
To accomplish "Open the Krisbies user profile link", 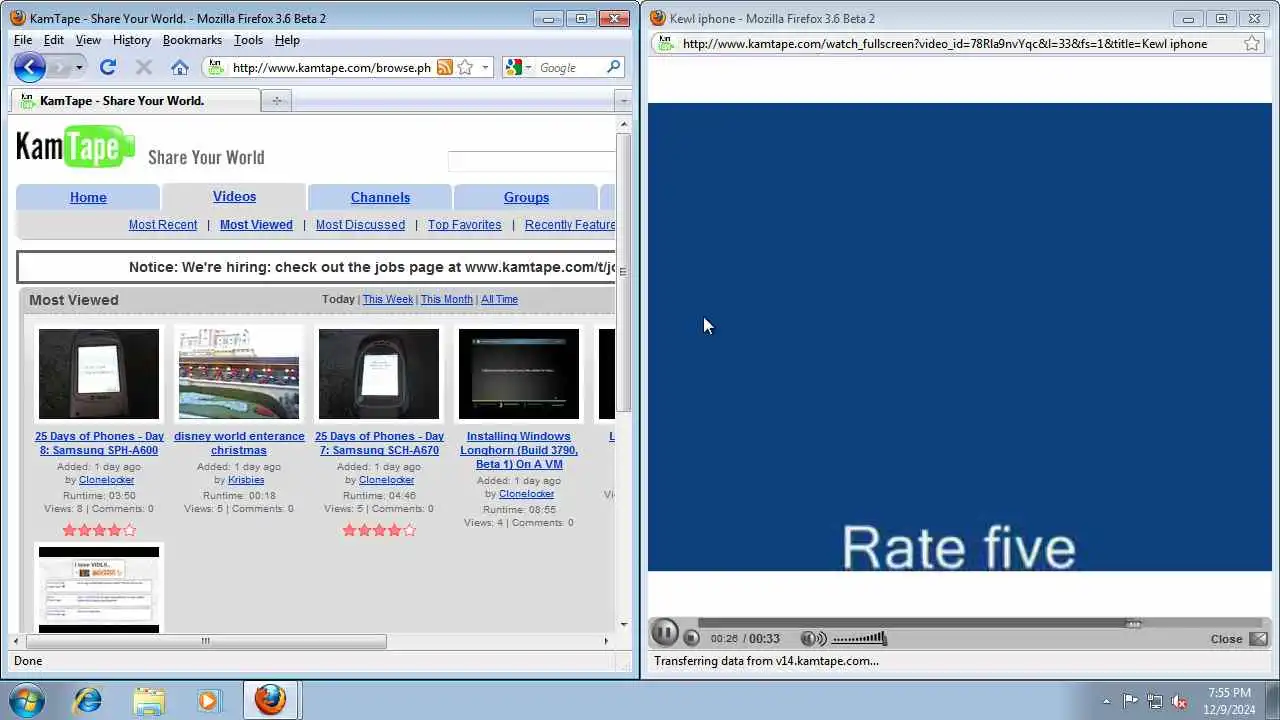I will pos(246,480).
